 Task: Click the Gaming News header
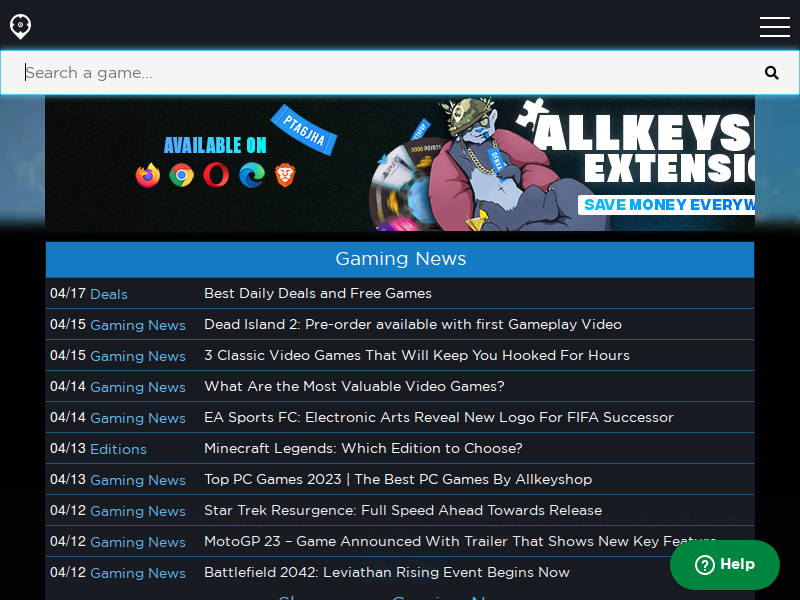pyautogui.click(x=400, y=259)
